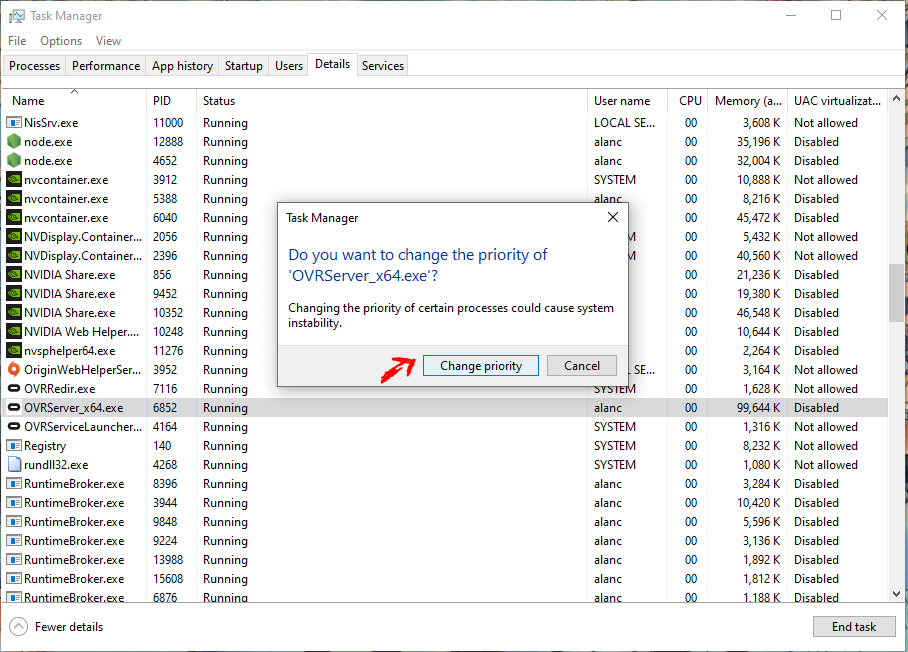Click the End task button

click(x=854, y=627)
